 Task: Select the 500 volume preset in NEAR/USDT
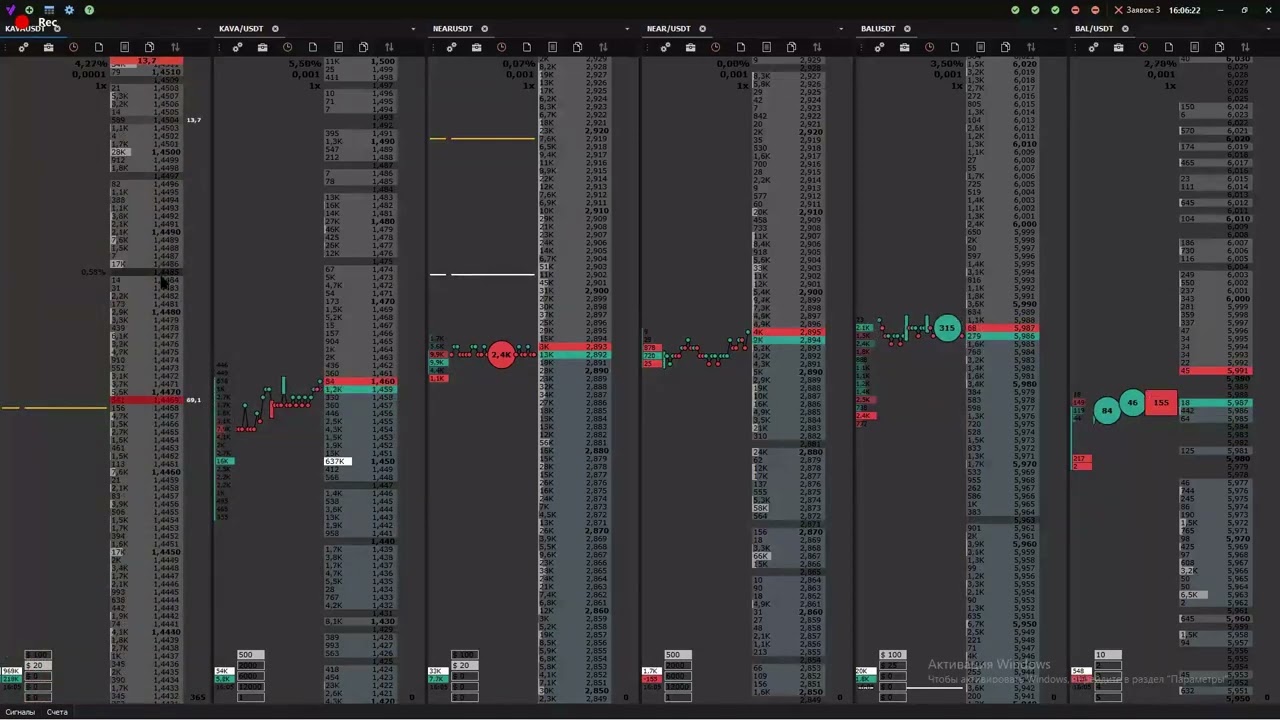pyautogui.click(x=679, y=655)
